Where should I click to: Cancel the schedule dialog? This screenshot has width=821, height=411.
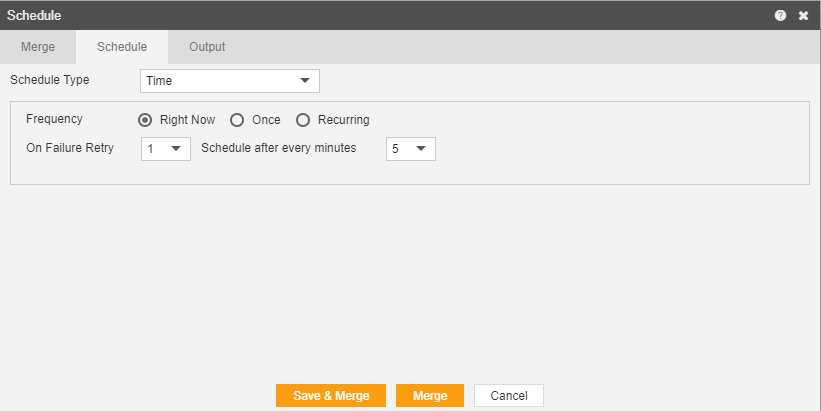point(509,396)
